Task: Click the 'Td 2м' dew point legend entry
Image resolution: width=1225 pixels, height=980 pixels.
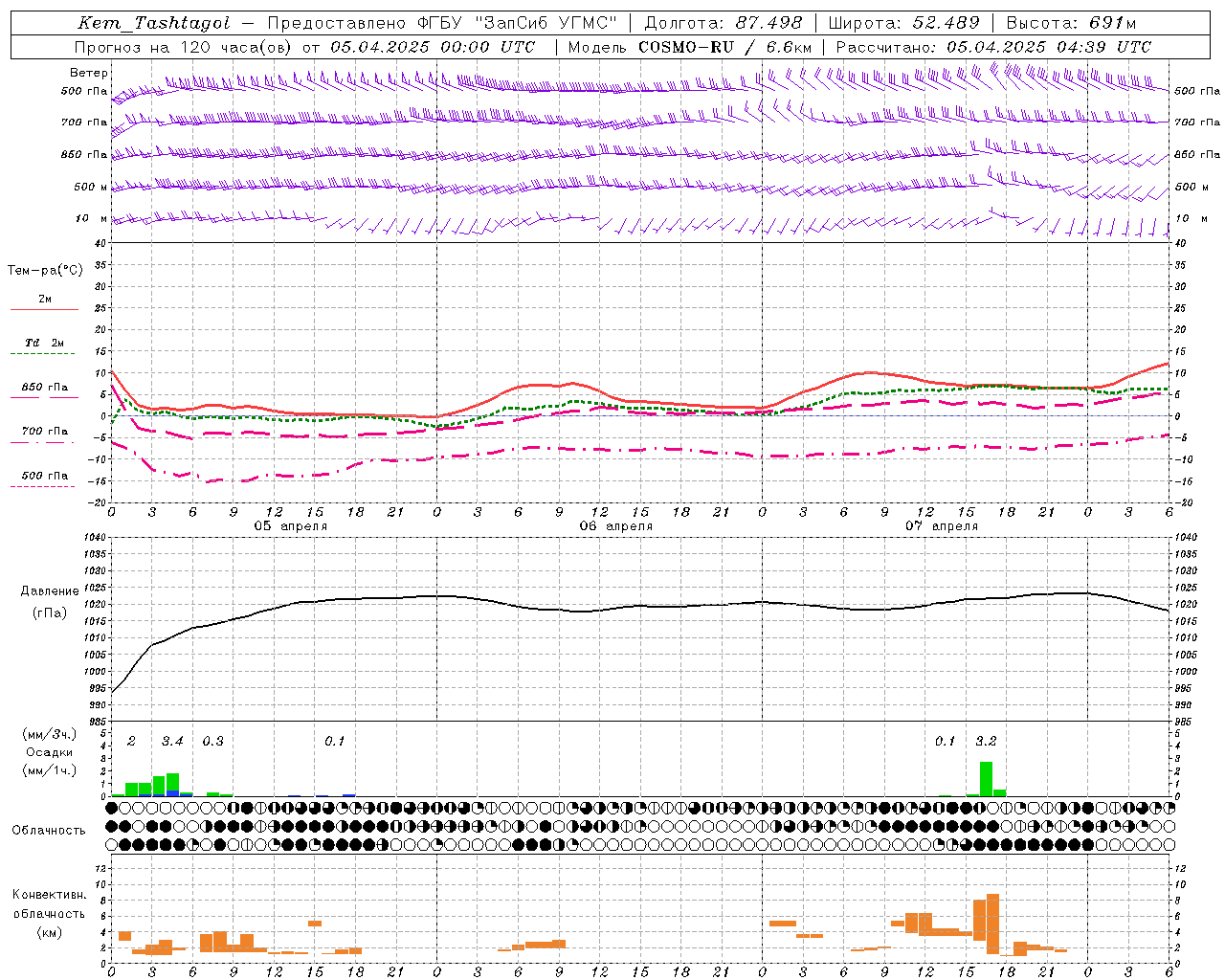Action: (45, 343)
